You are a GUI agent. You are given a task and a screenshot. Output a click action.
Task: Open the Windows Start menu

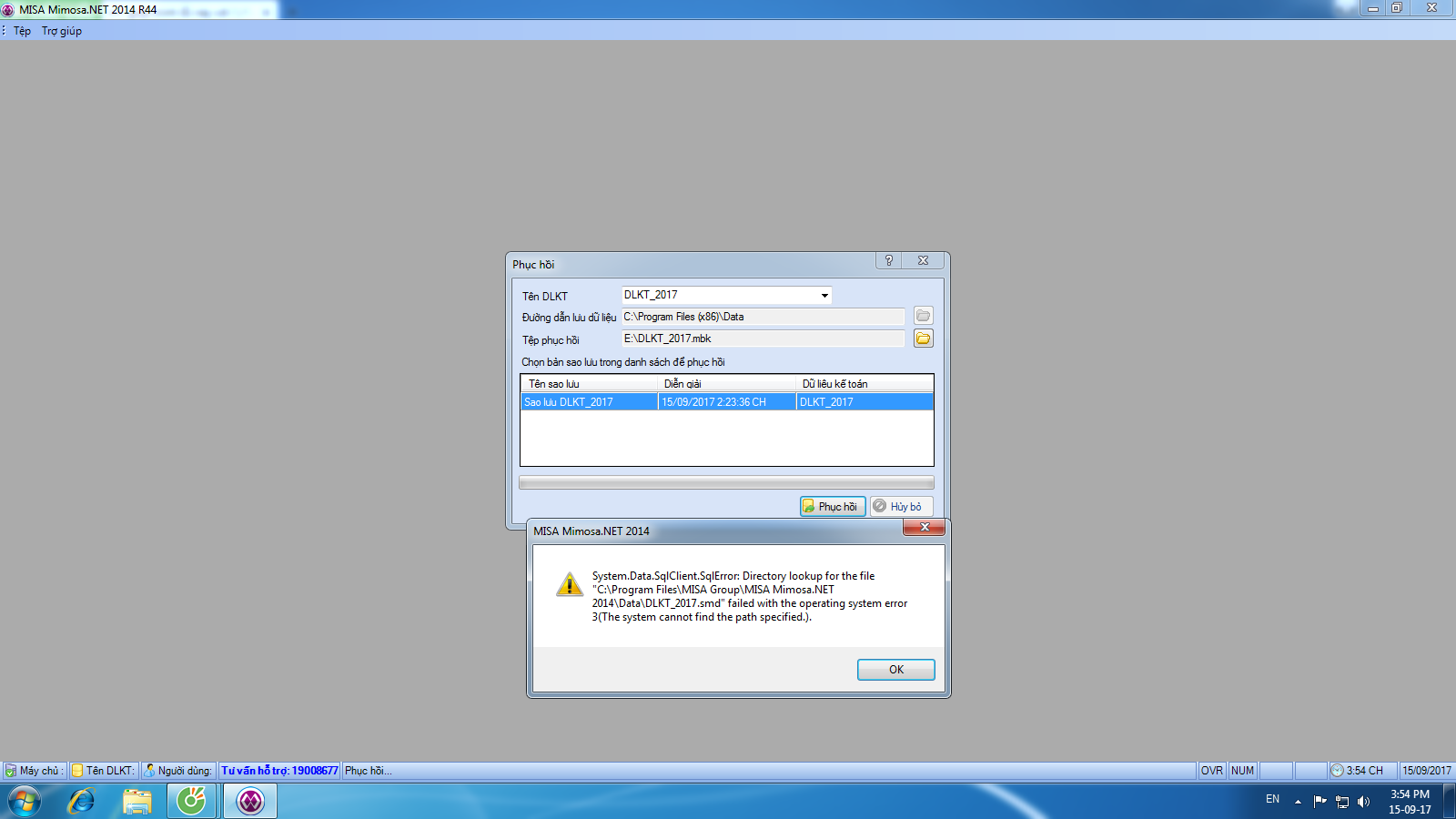point(25,802)
